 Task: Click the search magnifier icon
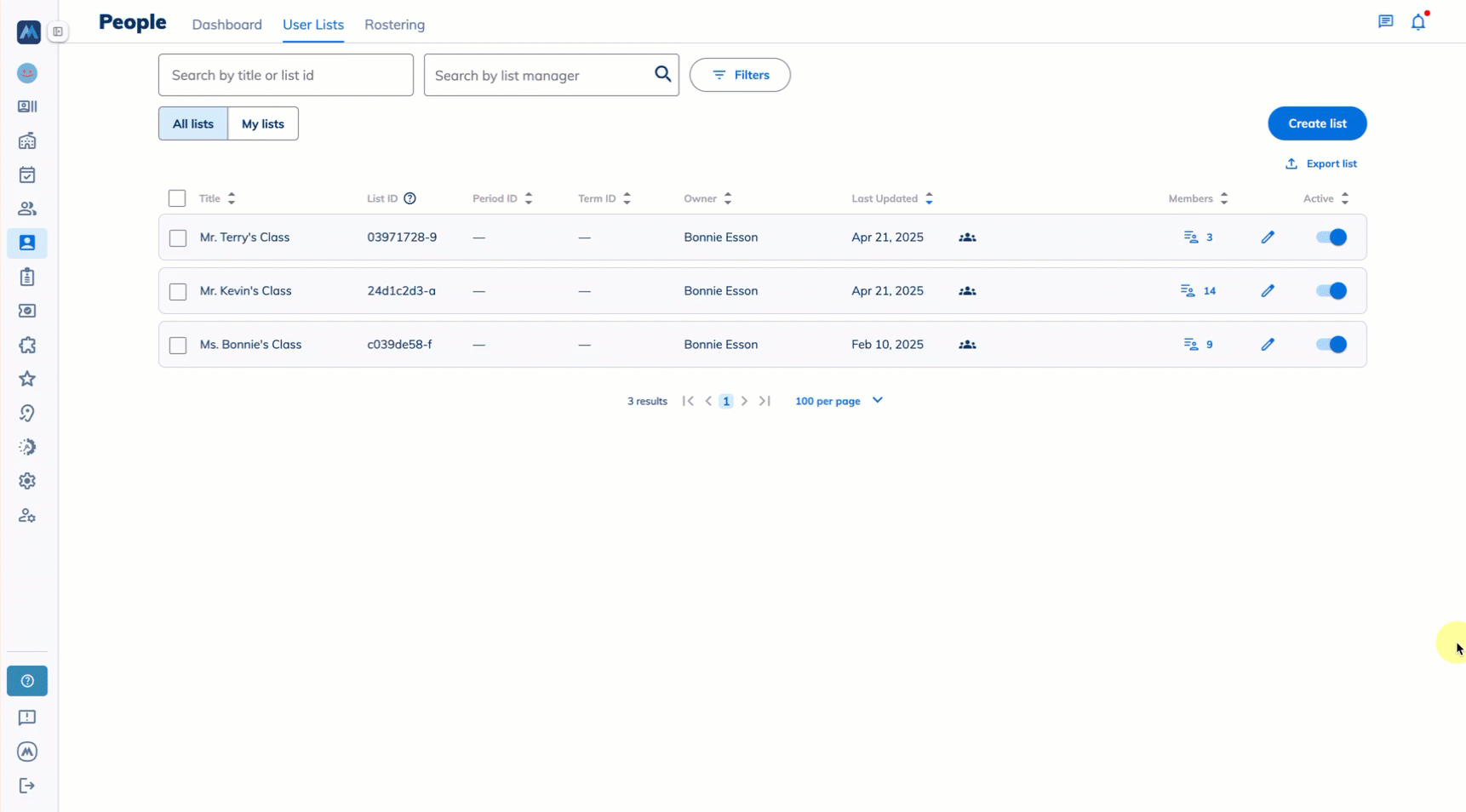tap(662, 74)
